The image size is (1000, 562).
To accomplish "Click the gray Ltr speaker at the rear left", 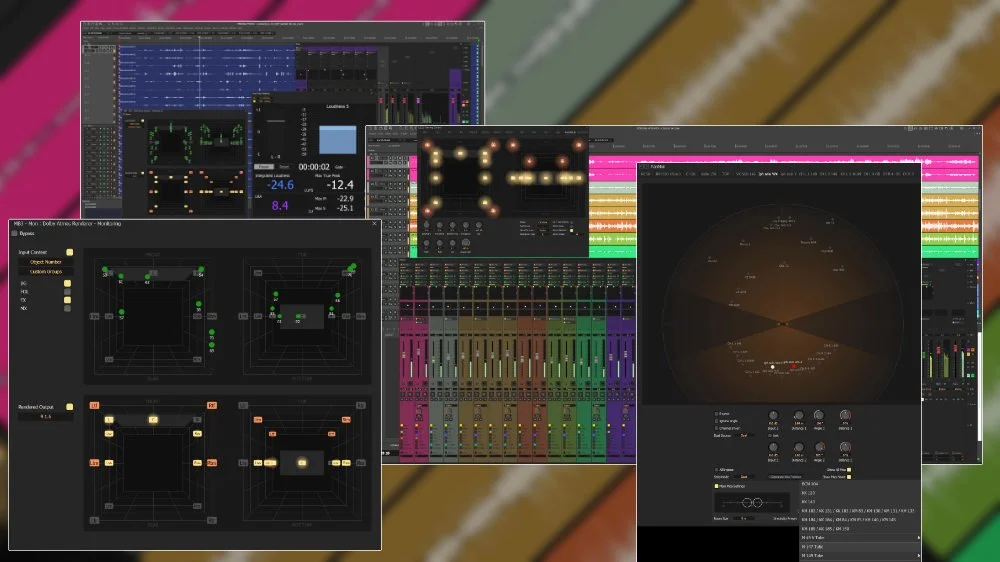I will [94, 521].
